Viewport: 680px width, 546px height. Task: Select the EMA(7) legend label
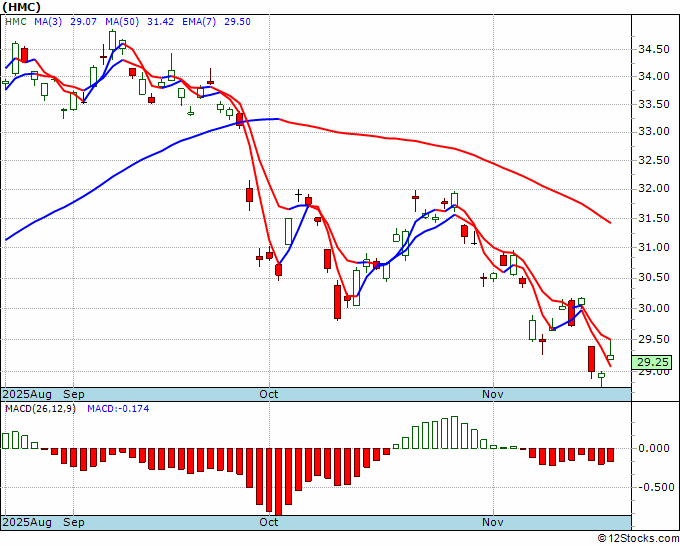click(x=199, y=22)
